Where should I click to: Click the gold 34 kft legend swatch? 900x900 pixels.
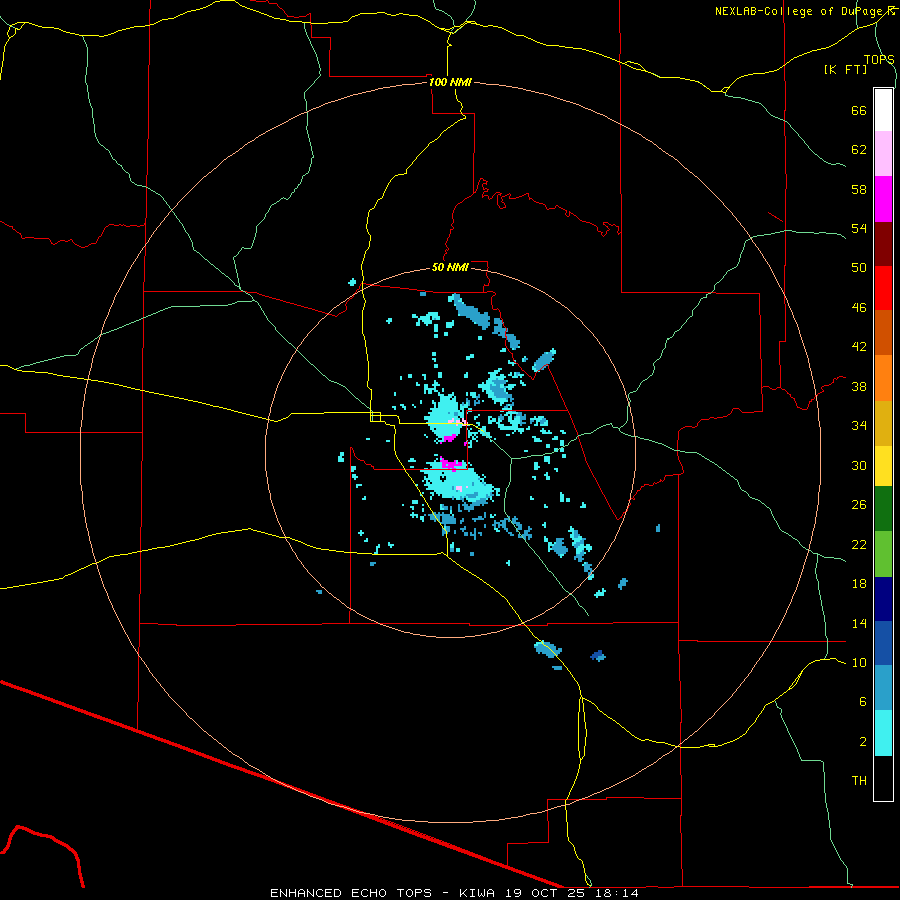(883, 423)
